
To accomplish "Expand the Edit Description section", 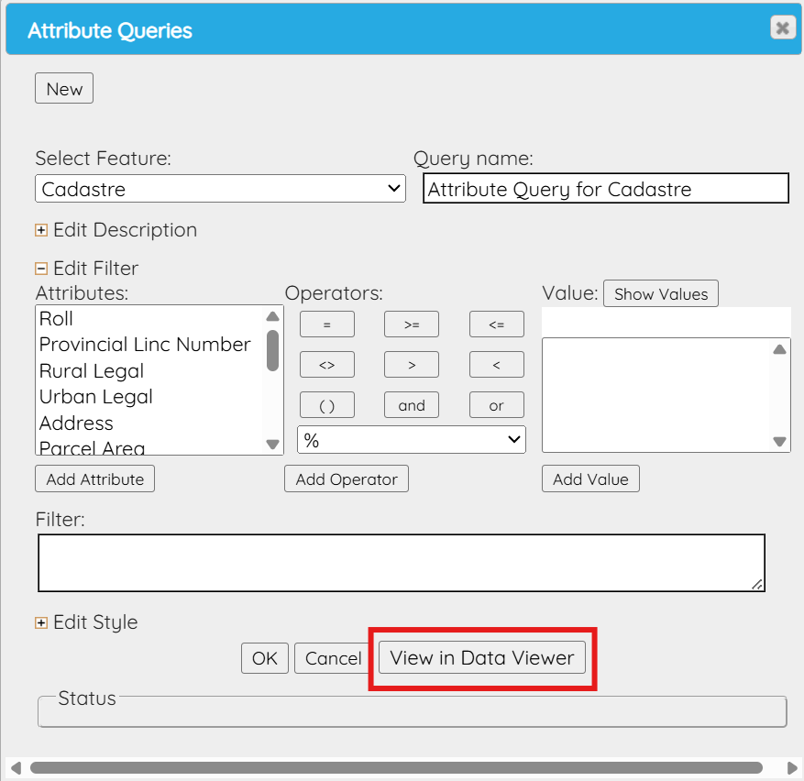I will tap(41, 230).
